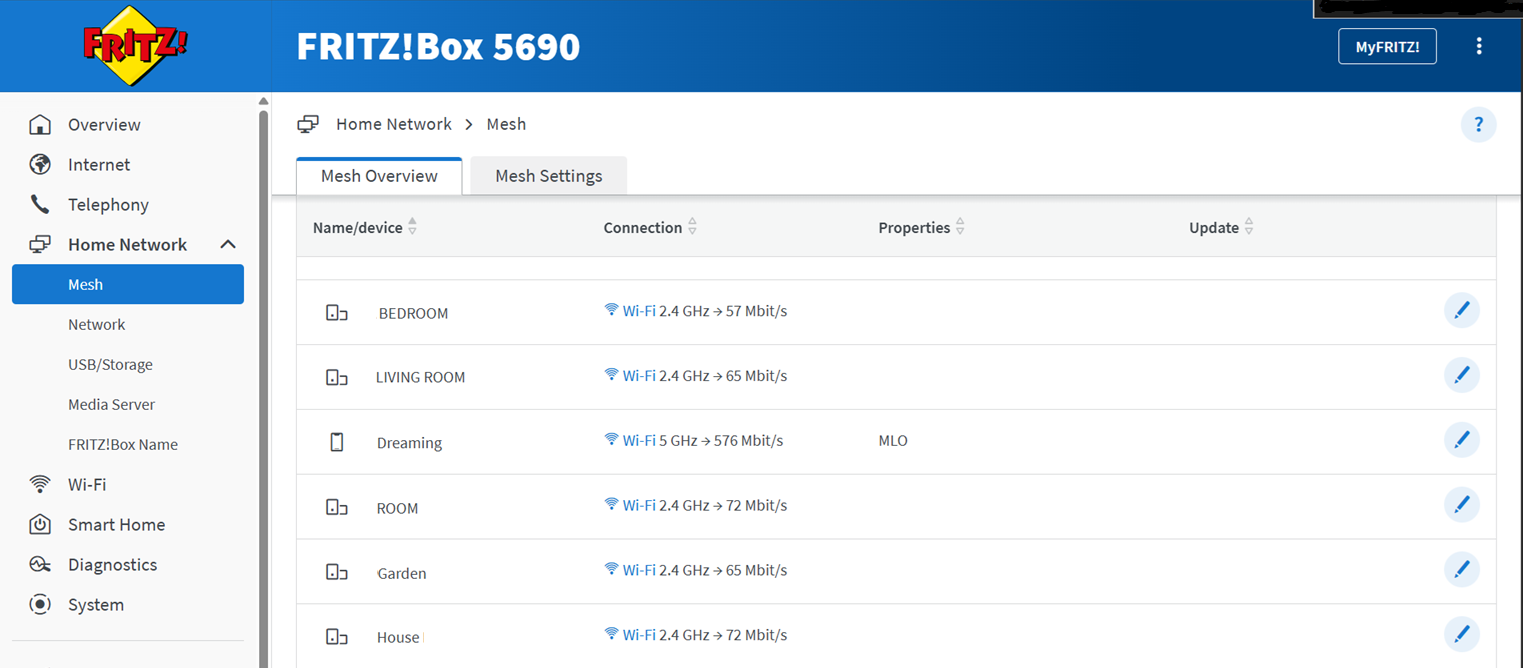1523x668 pixels.
Task: Click the FRITZ! logo
Action: 135,45
